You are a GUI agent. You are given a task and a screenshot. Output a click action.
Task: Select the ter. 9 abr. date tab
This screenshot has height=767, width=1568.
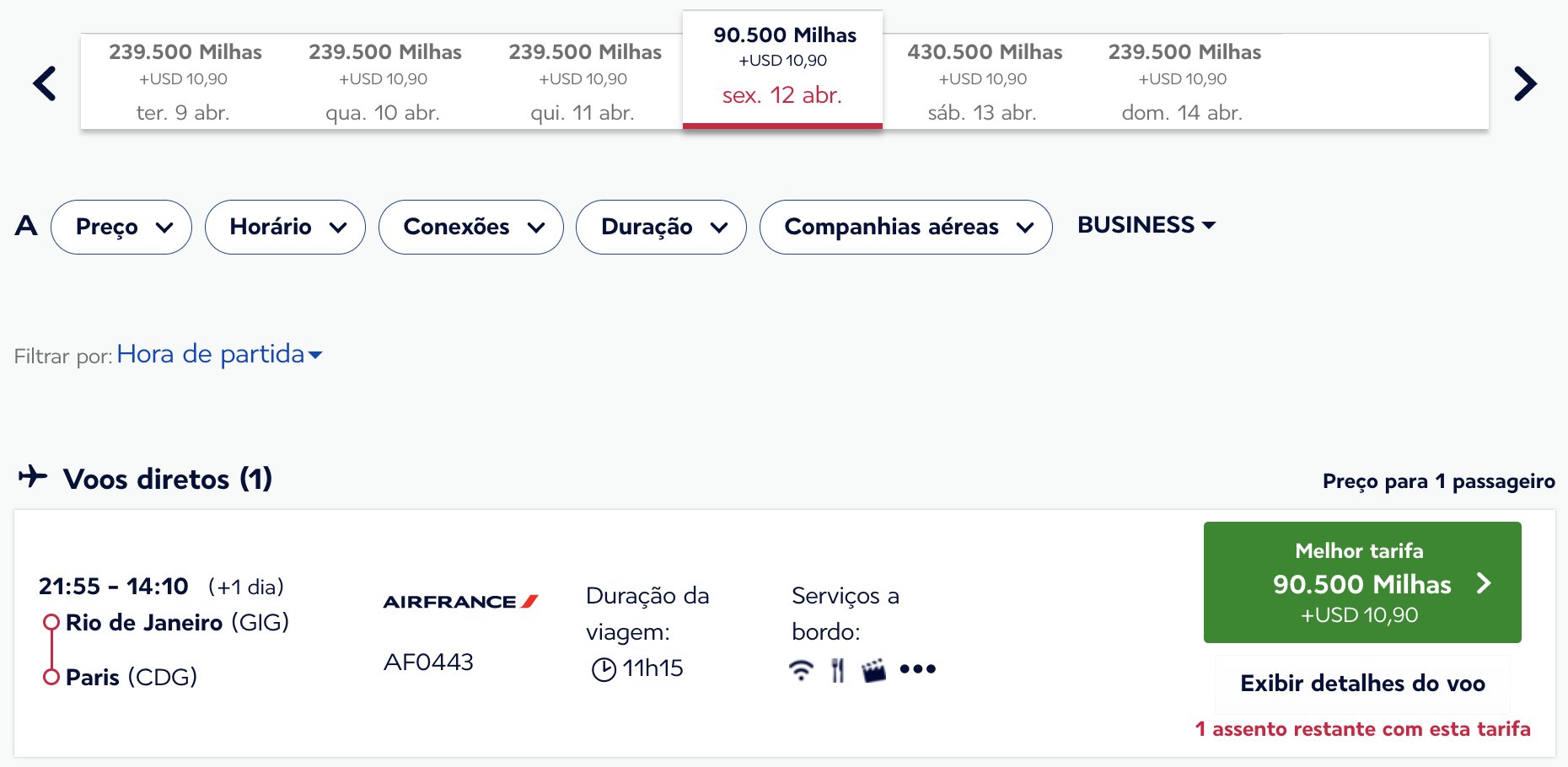coord(184,82)
